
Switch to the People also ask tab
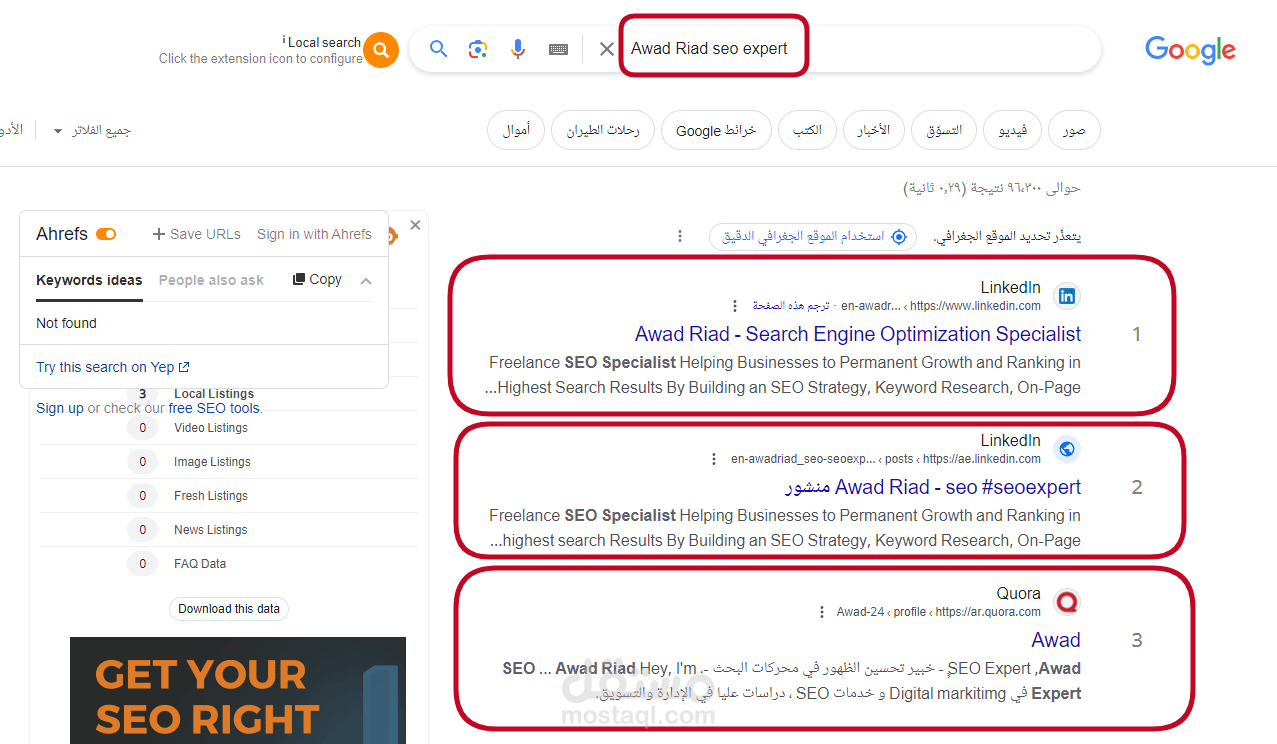click(x=211, y=280)
